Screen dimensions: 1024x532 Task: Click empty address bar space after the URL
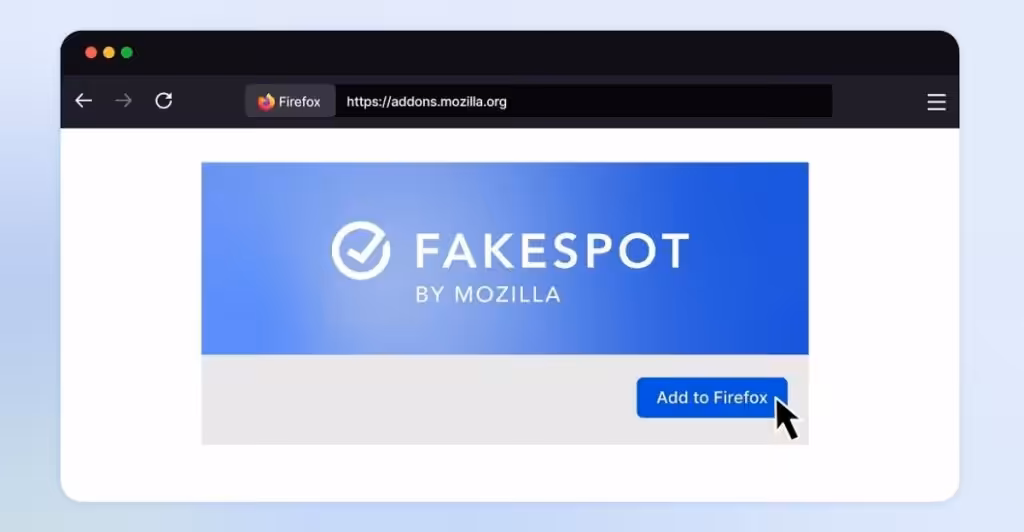coord(669,101)
